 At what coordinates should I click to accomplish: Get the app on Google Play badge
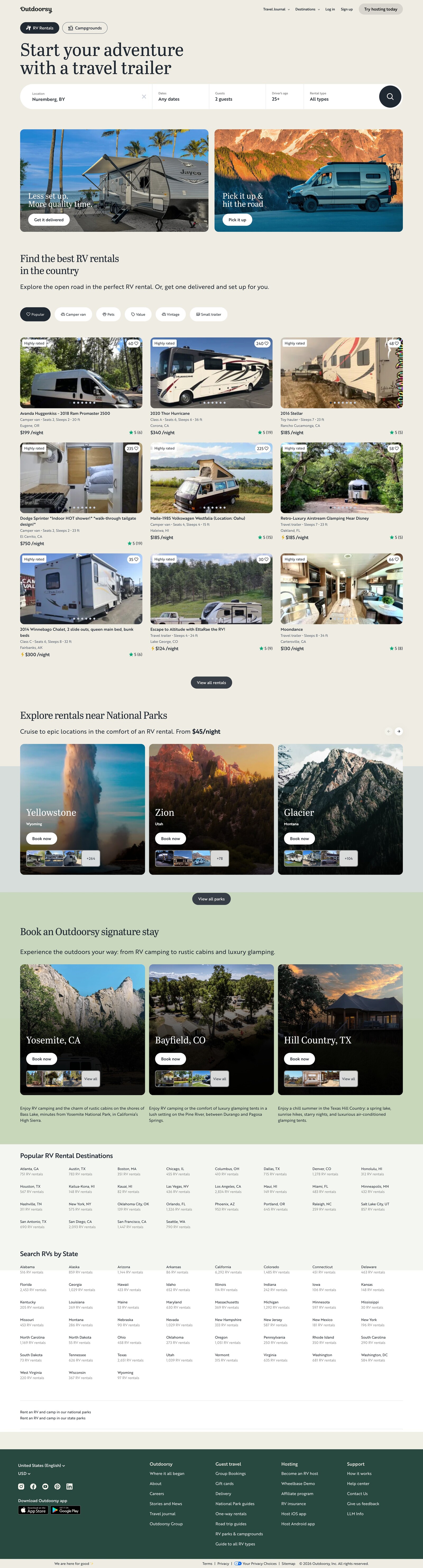tap(65, 1510)
